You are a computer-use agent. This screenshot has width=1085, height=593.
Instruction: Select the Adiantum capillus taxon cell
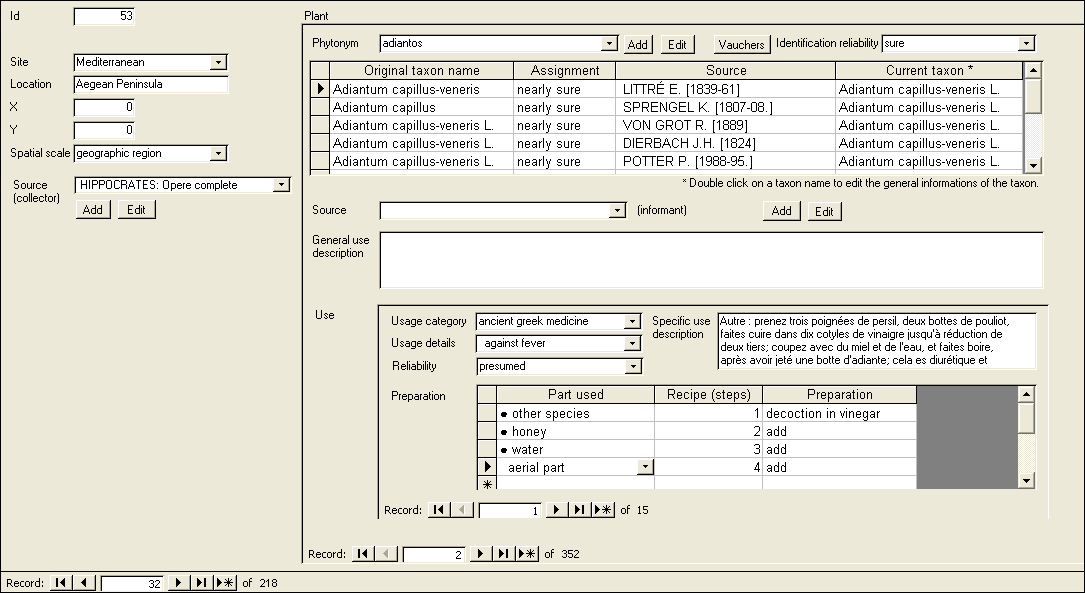[x=421, y=107]
